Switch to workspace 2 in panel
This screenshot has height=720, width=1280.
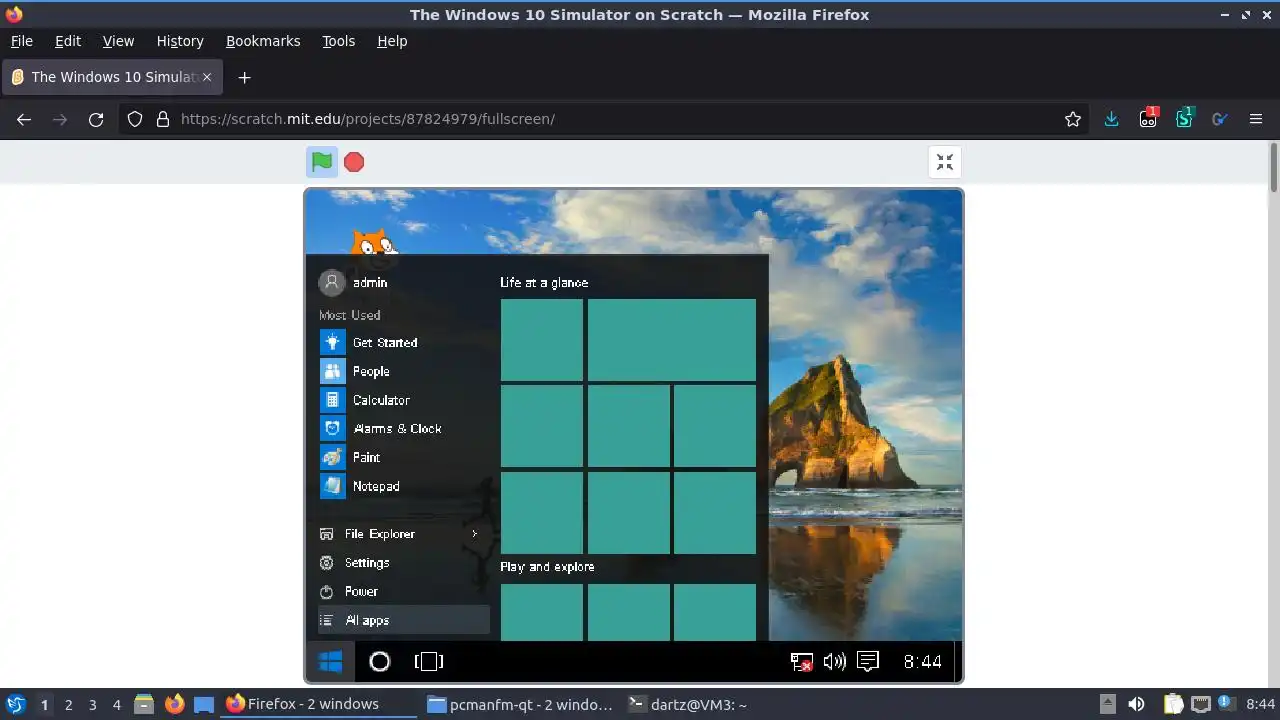(69, 705)
